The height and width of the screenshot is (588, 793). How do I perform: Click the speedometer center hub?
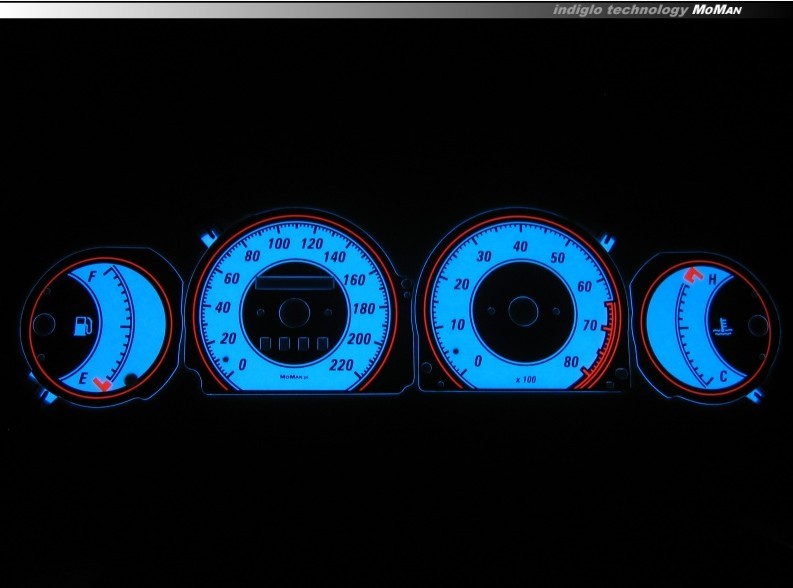294,312
